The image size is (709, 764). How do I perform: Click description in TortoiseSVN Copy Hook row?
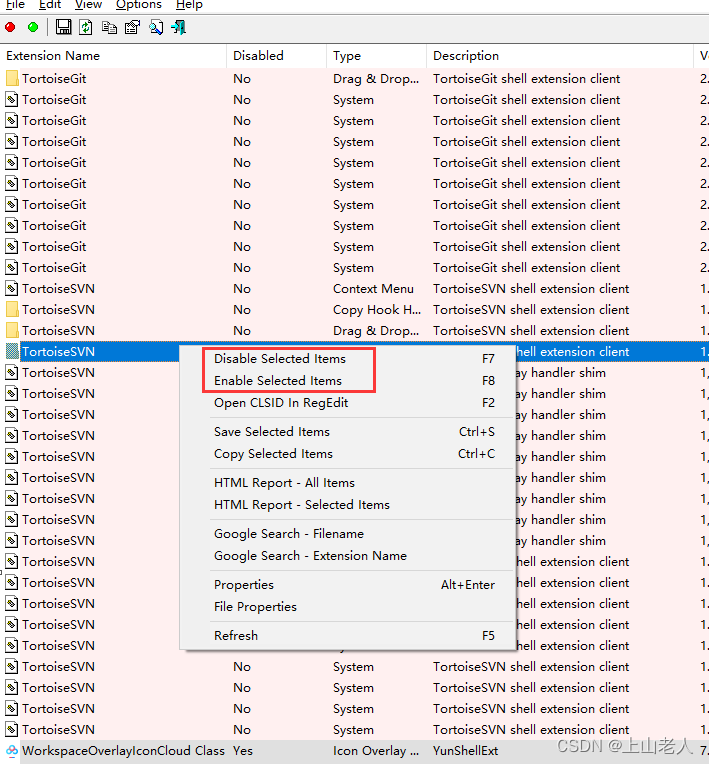(x=531, y=309)
